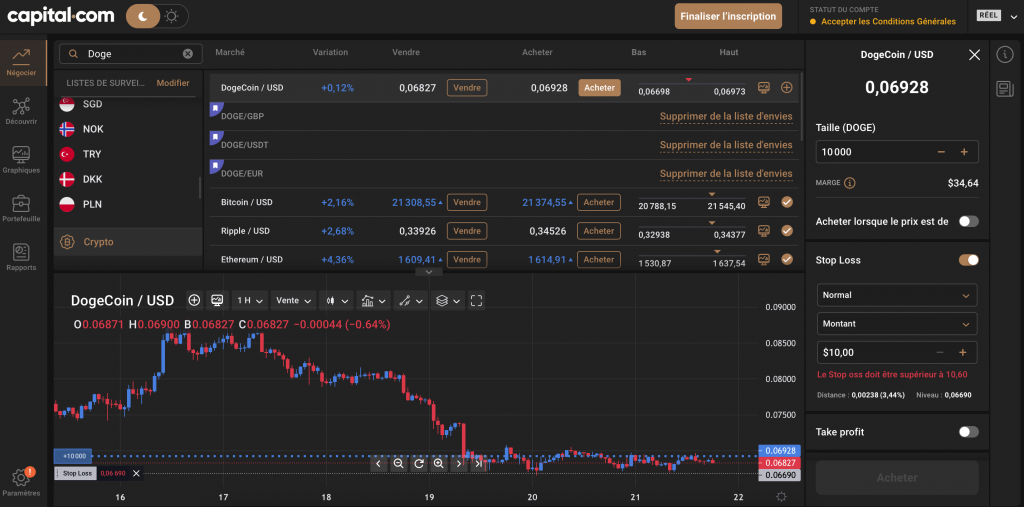Image resolution: width=1024 pixels, height=507 pixels.
Task: Clear the Doge search field
Action: [x=188, y=54]
